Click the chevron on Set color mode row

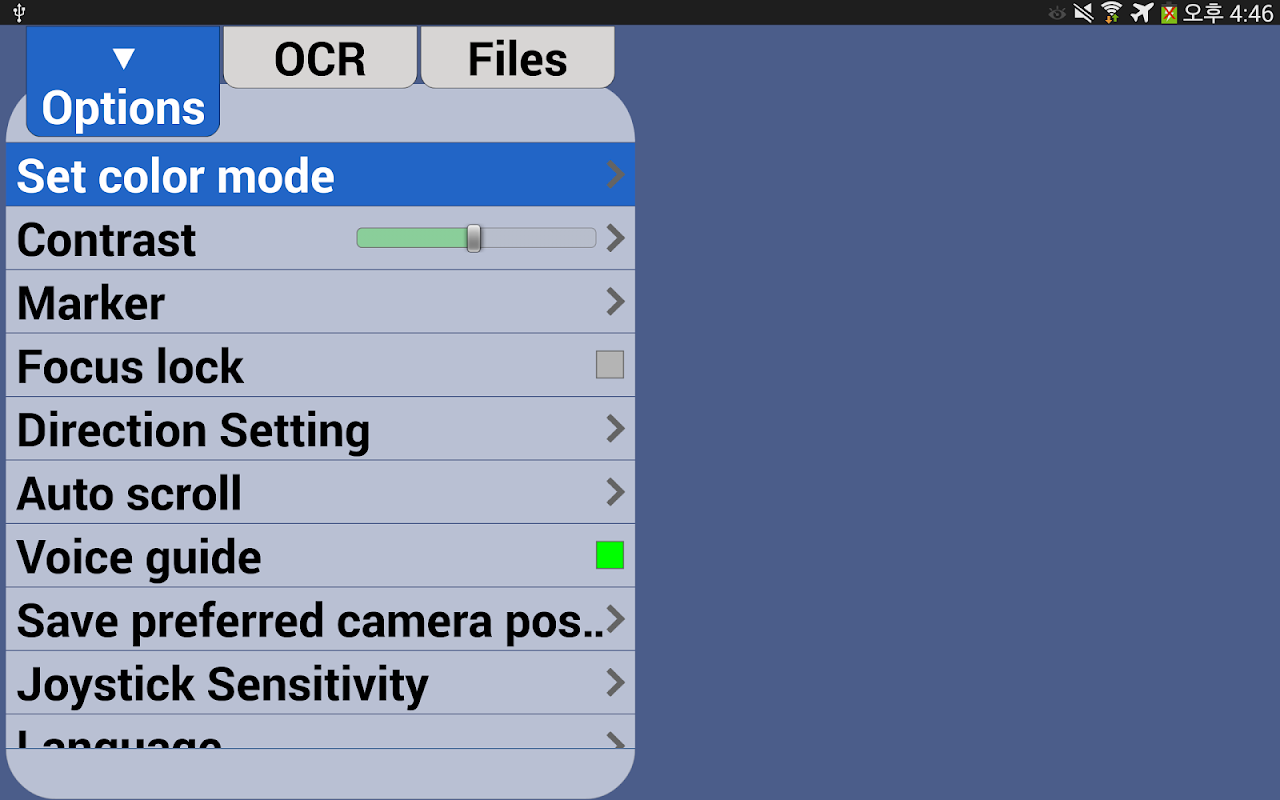click(x=616, y=175)
